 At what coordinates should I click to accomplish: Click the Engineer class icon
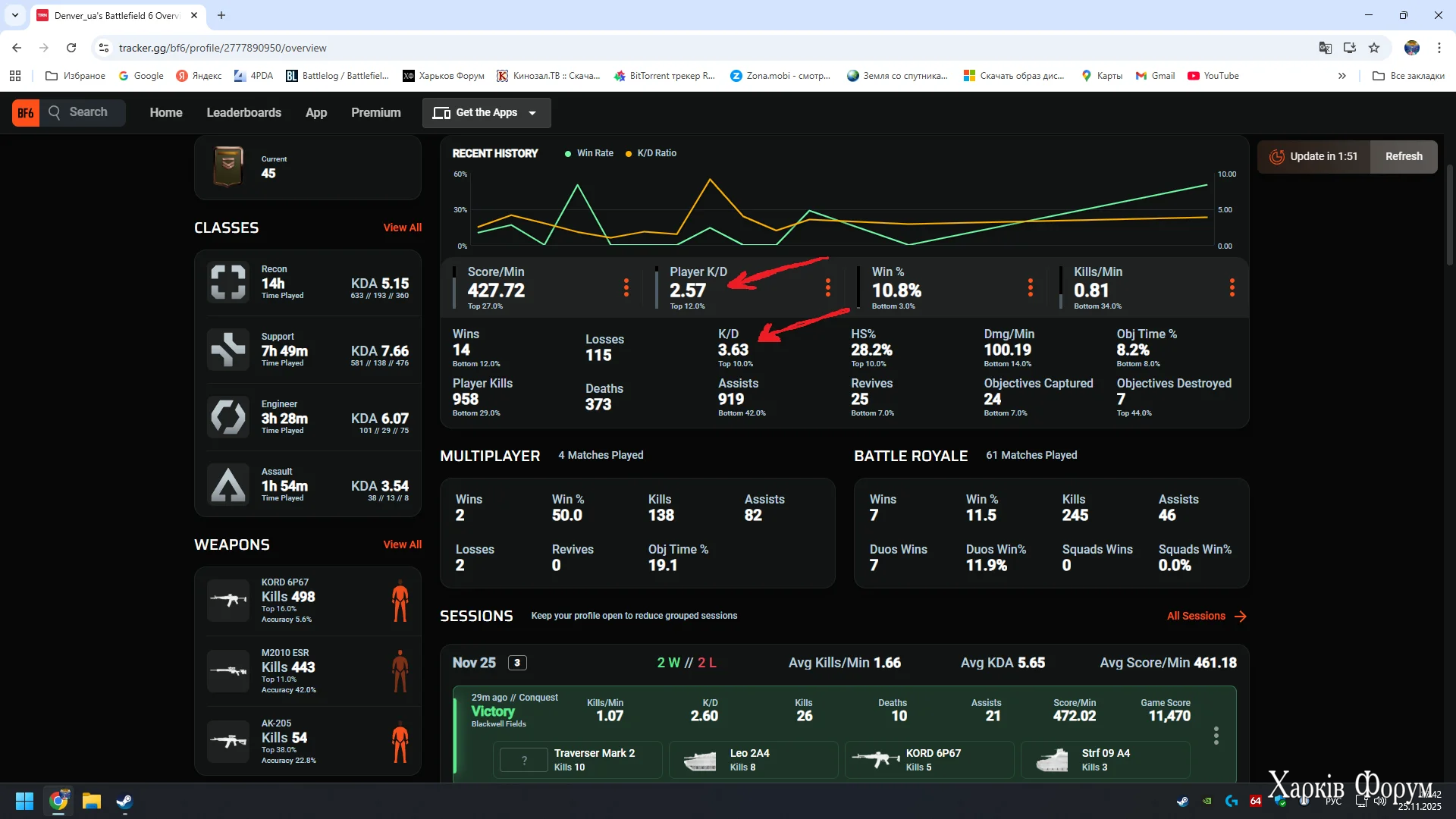(227, 417)
